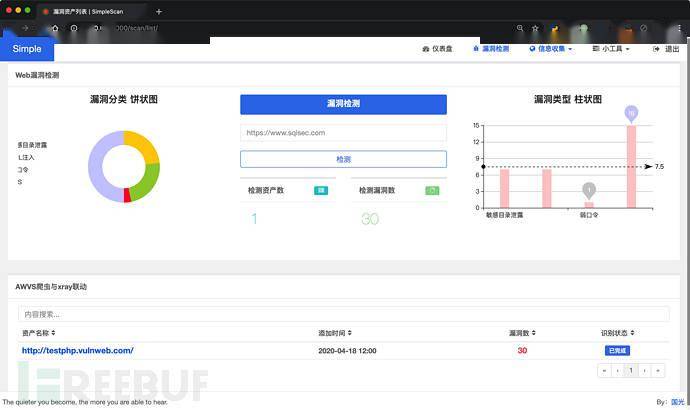Click the browser forward arrow
Viewport: 690px width, 410px height.
click(x=25, y=28)
